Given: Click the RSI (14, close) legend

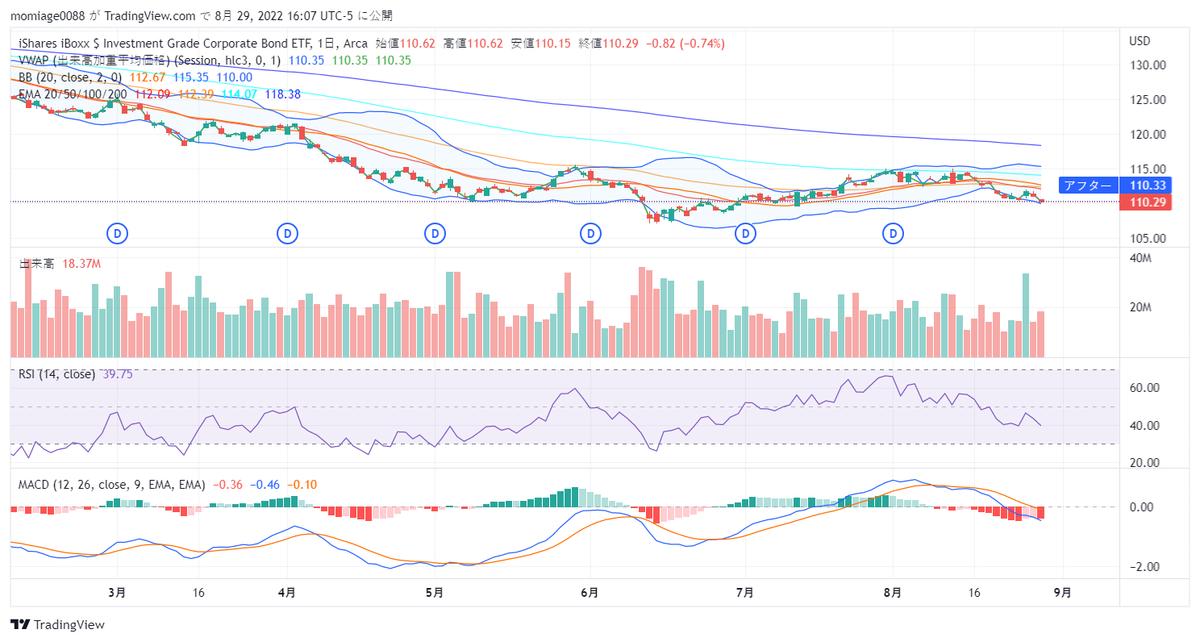Looking at the screenshot, I should coord(57,374).
